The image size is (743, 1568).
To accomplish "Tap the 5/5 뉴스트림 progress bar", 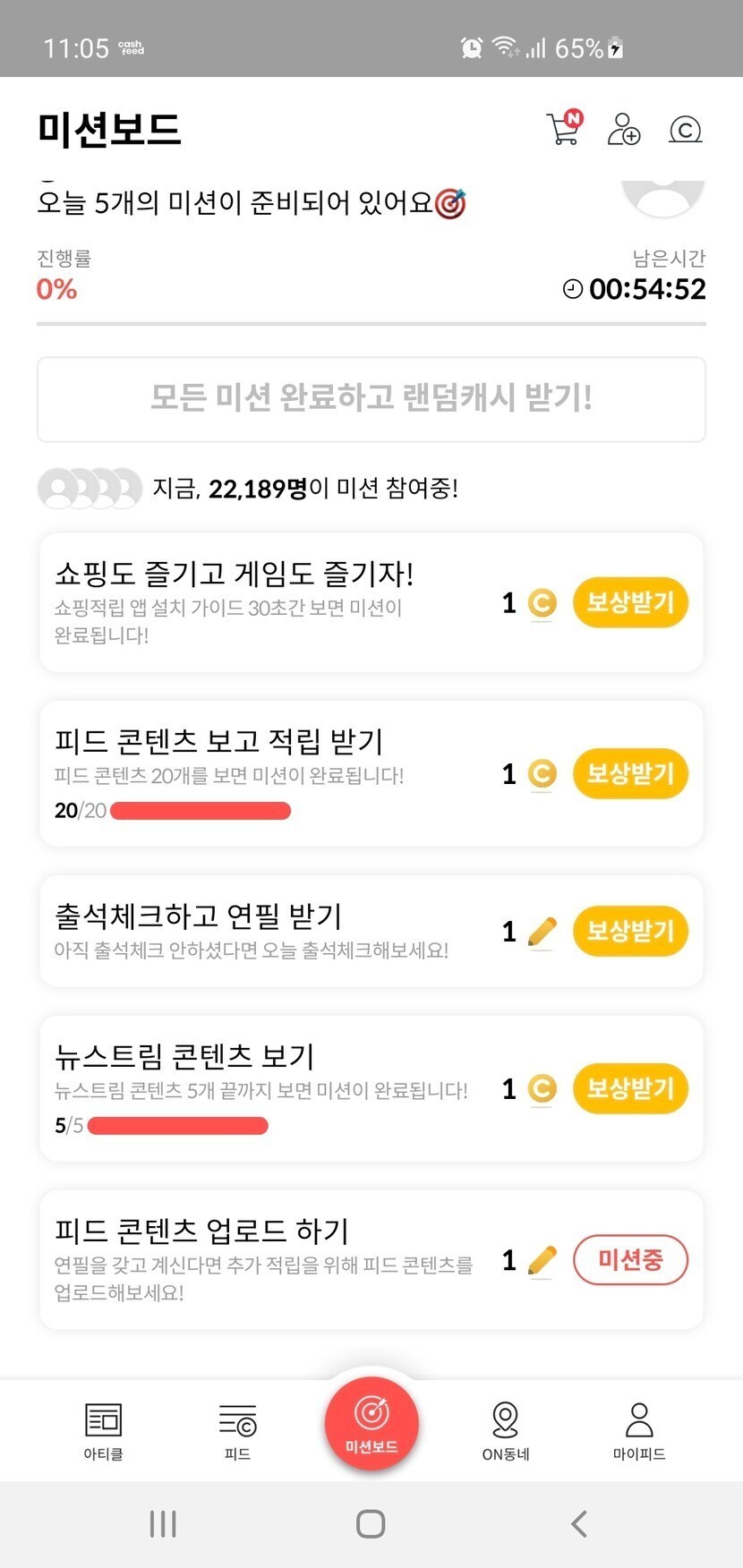I will tap(178, 1125).
